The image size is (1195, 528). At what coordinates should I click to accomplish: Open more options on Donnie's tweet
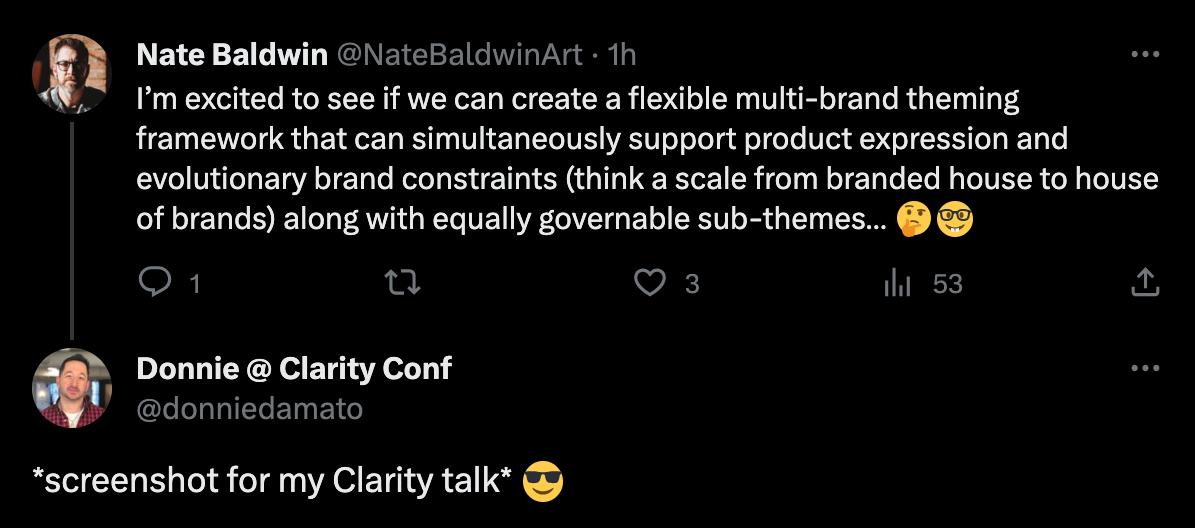point(1145,369)
